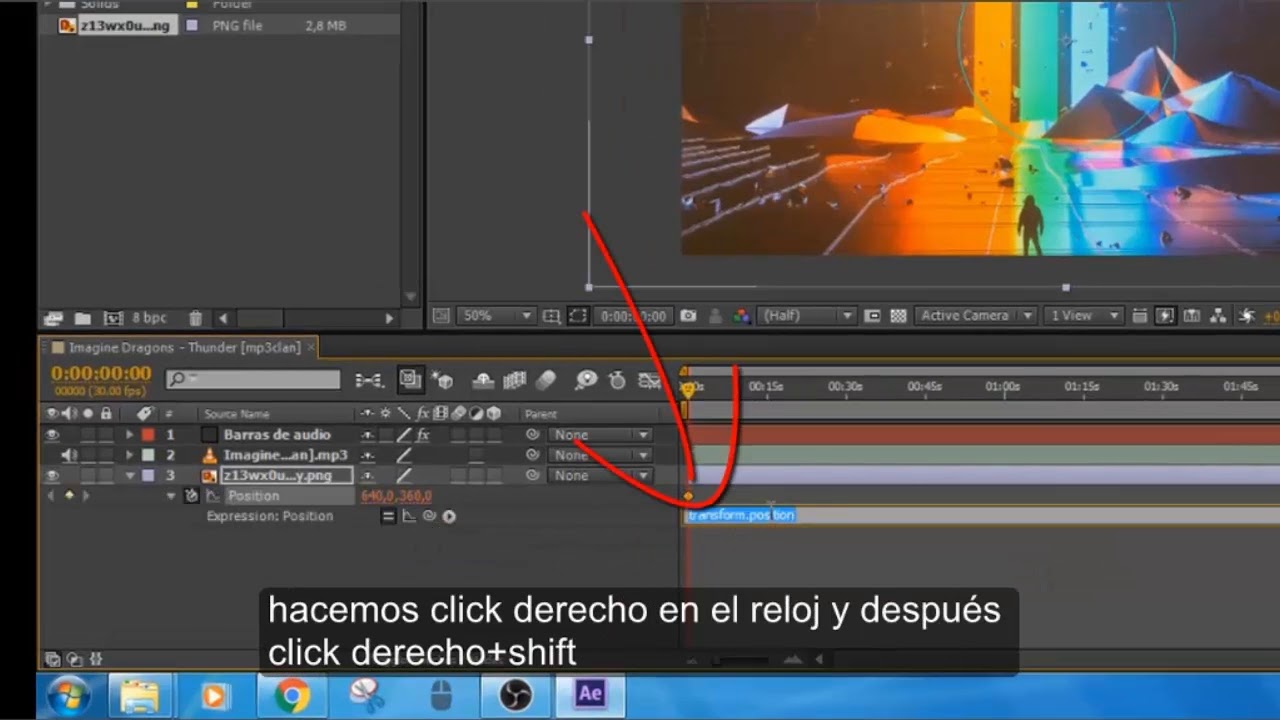Open the Composition Mini-Flowchart icon

369,380
